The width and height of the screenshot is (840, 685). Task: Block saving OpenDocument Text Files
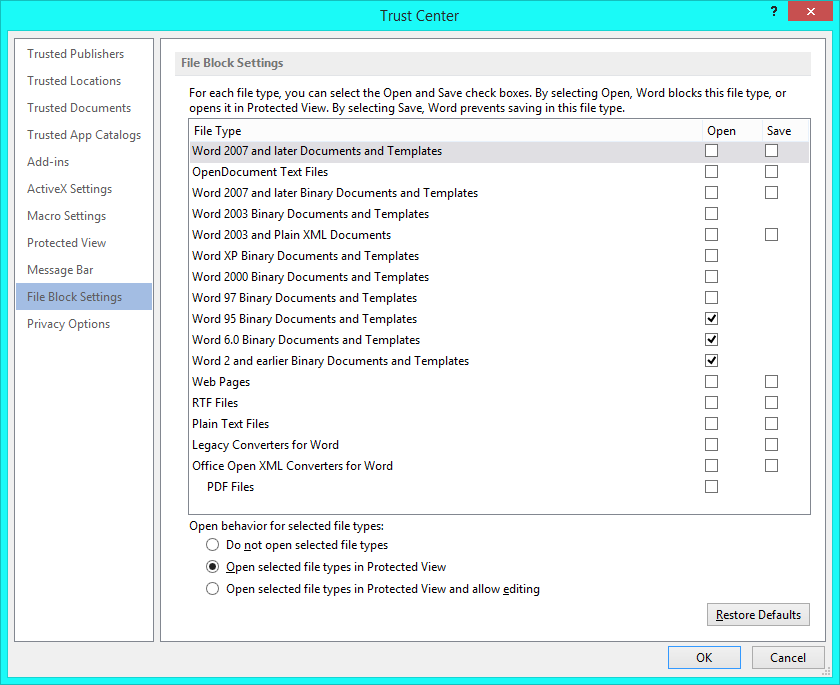(771, 172)
